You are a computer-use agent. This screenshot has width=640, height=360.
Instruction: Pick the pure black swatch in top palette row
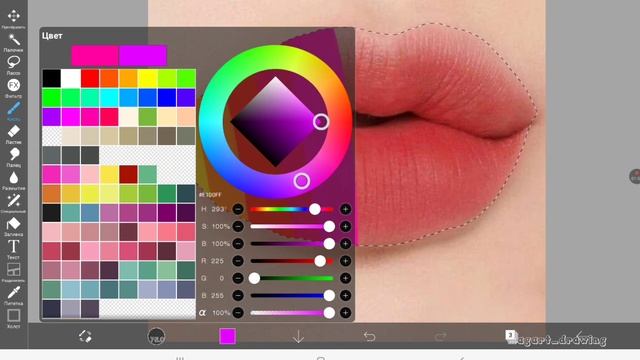point(51,78)
